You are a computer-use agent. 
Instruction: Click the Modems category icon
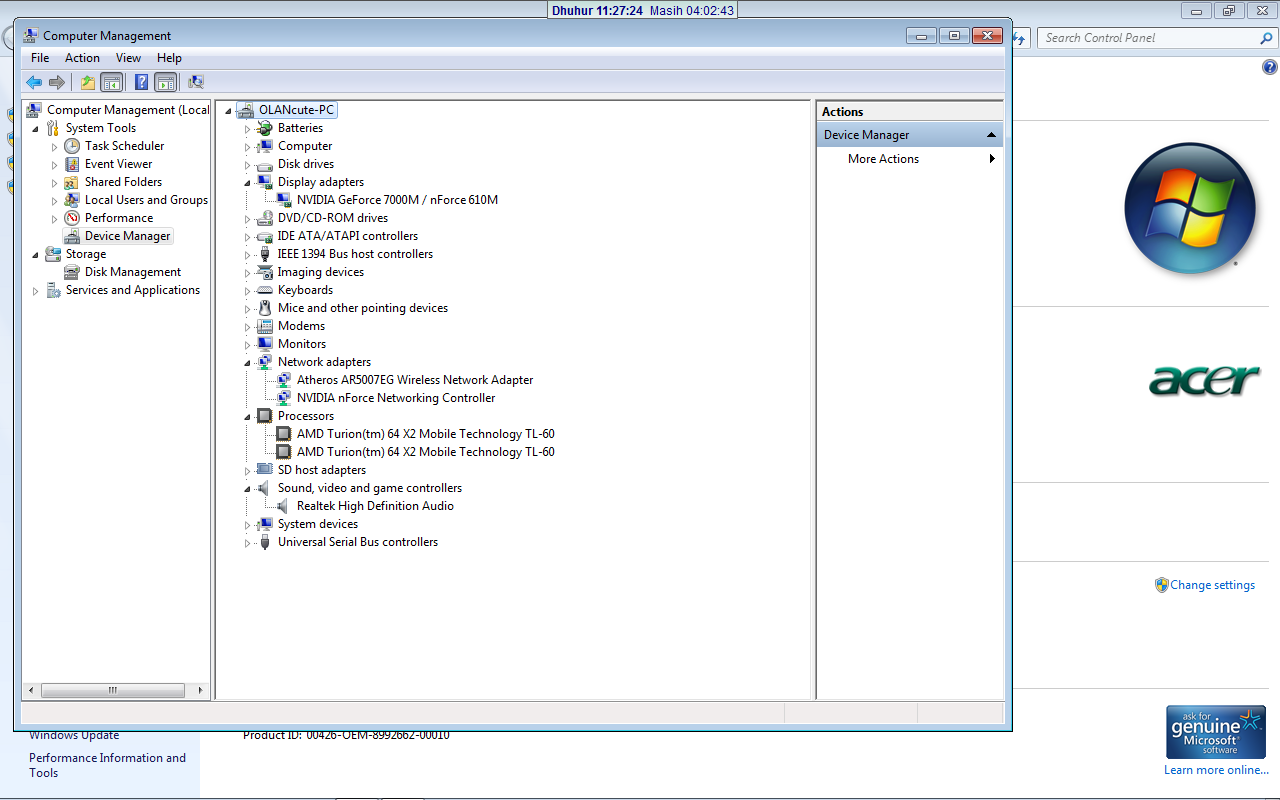[x=264, y=326]
